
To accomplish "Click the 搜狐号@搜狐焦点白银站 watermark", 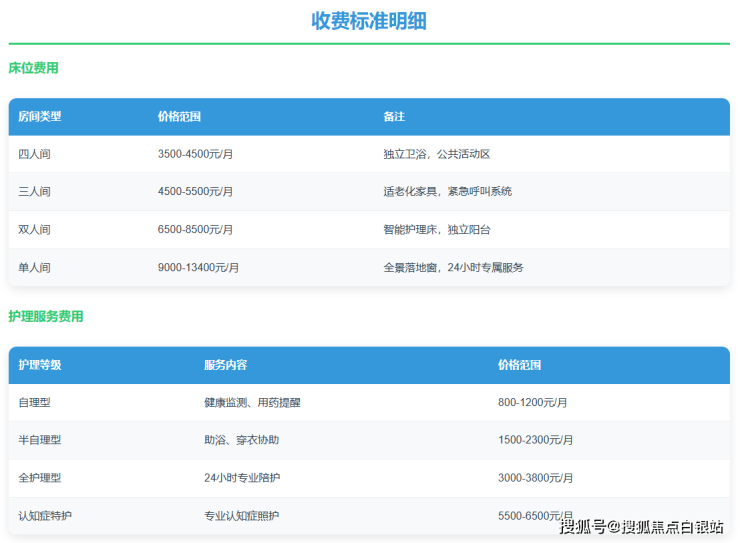I will pyautogui.click(x=641, y=526).
